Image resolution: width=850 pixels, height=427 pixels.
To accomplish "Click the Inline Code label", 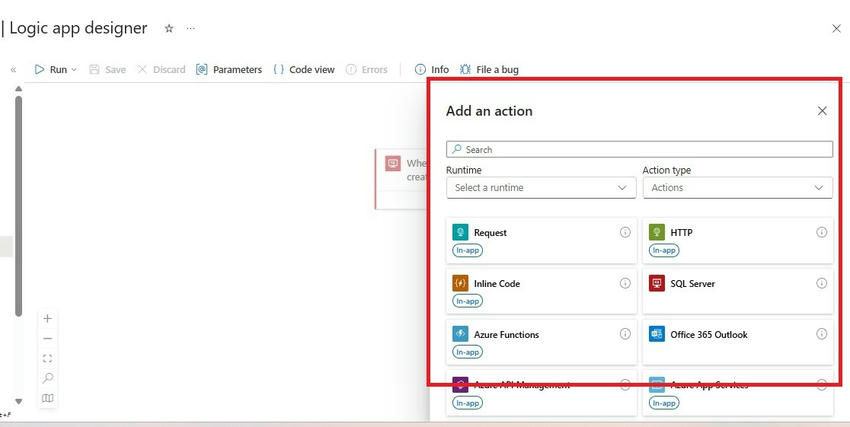I will coord(497,283).
